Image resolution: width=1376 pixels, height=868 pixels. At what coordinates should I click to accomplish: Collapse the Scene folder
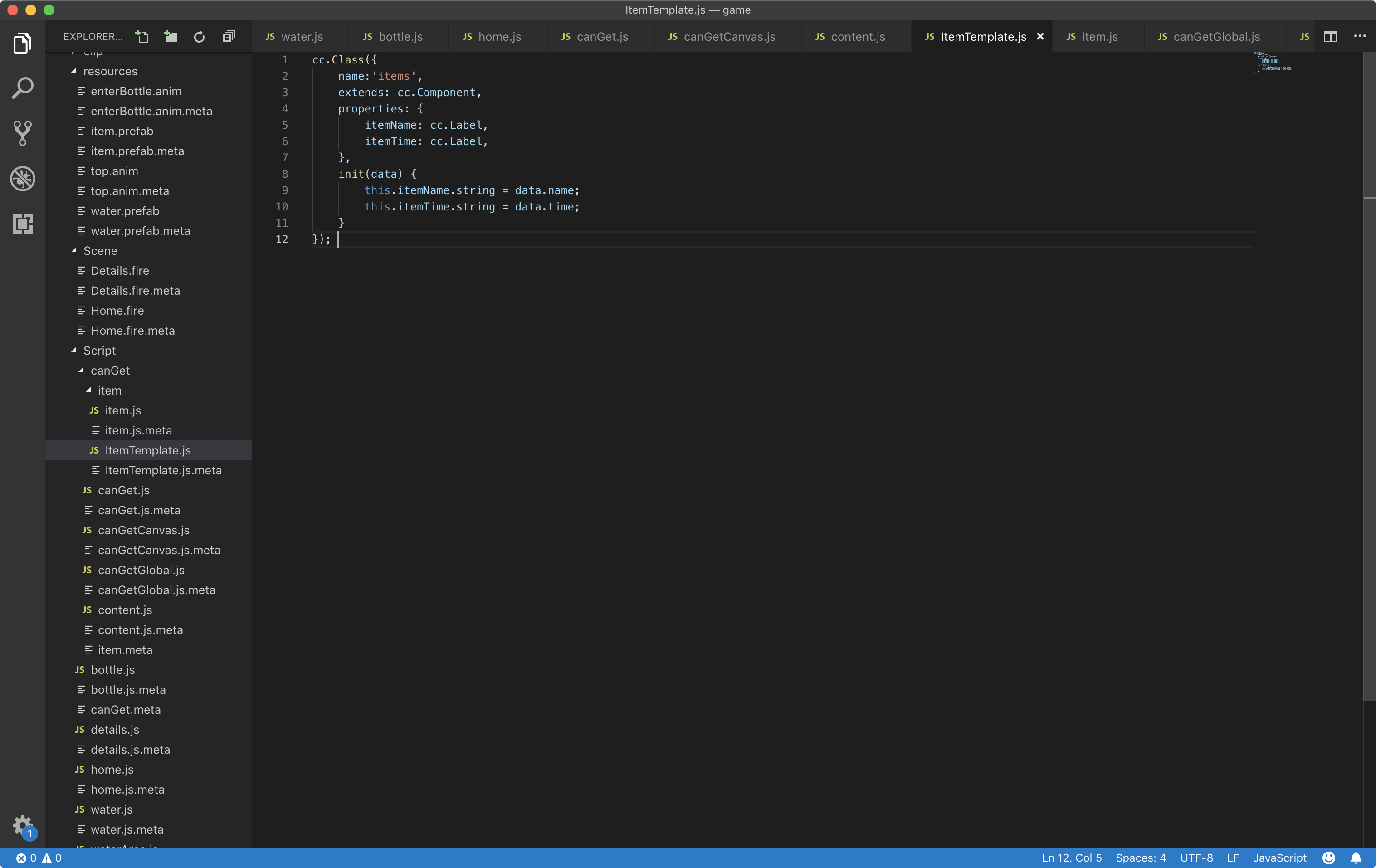[x=74, y=250]
